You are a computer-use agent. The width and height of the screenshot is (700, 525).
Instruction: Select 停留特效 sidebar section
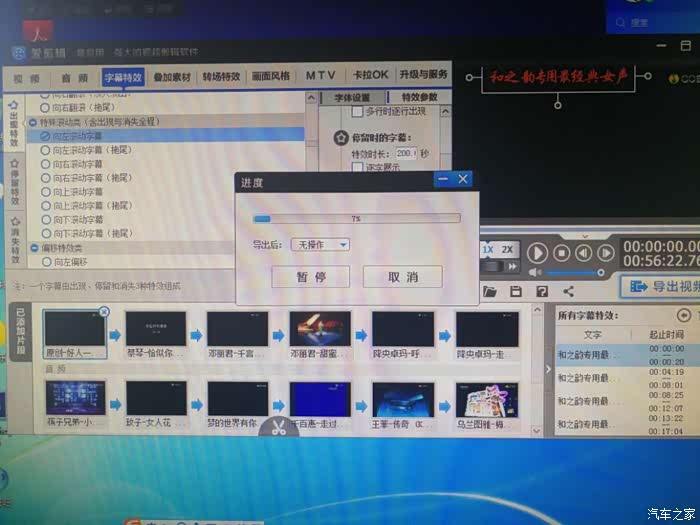[x=15, y=182]
